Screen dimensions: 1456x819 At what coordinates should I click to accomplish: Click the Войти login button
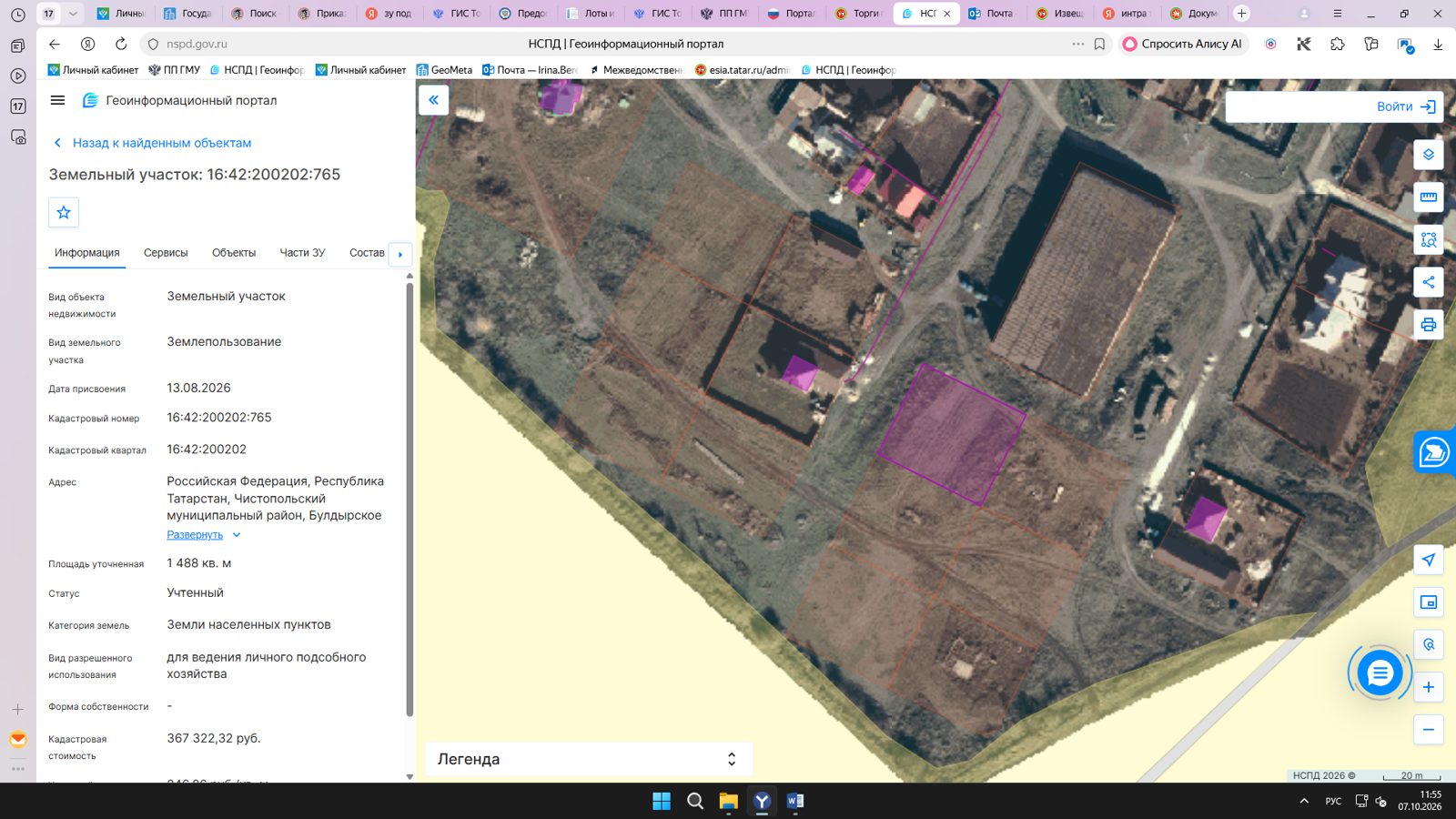pos(1406,106)
